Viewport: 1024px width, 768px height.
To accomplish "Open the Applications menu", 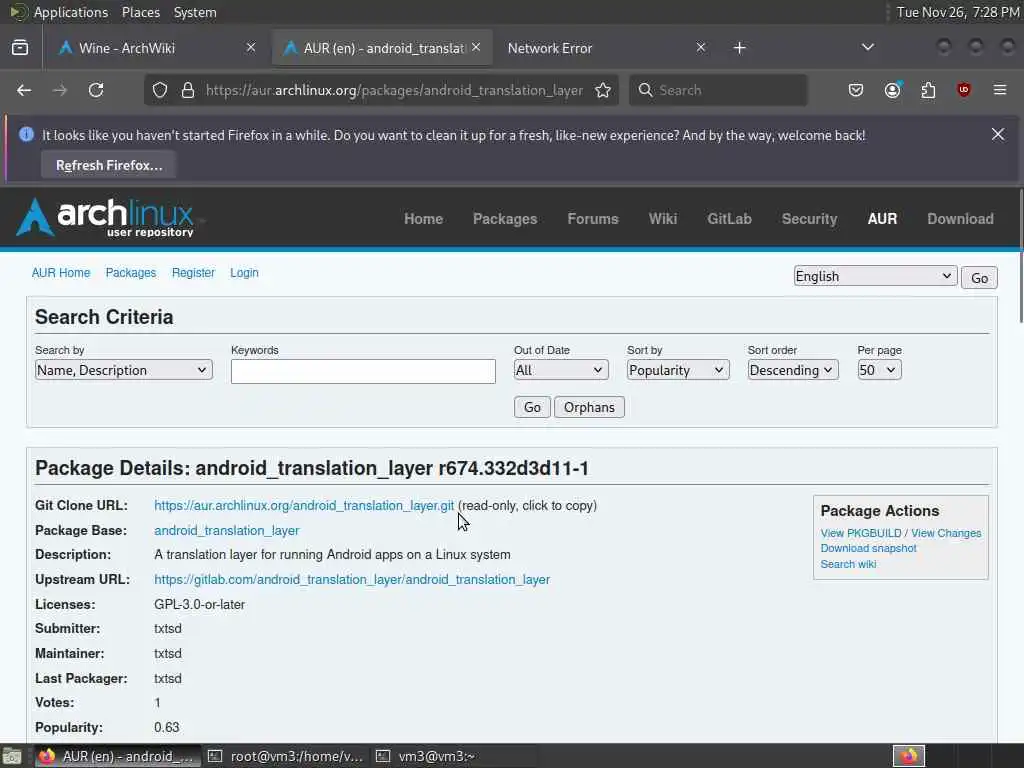I will tap(71, 12).
